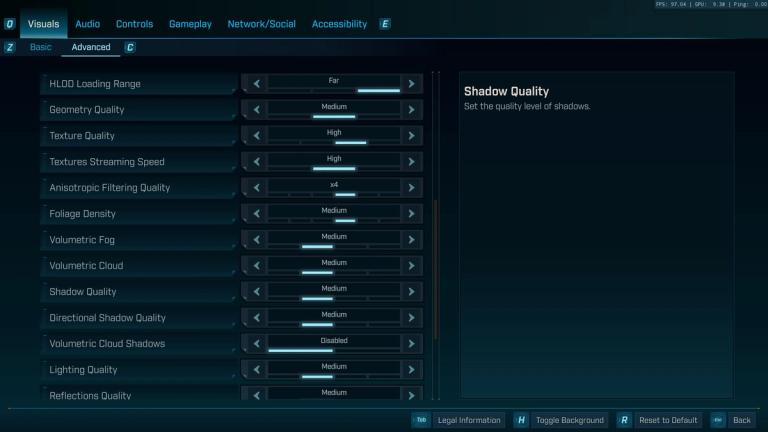Increase Directional Shadow Quality with right arrow

point(411,317)
